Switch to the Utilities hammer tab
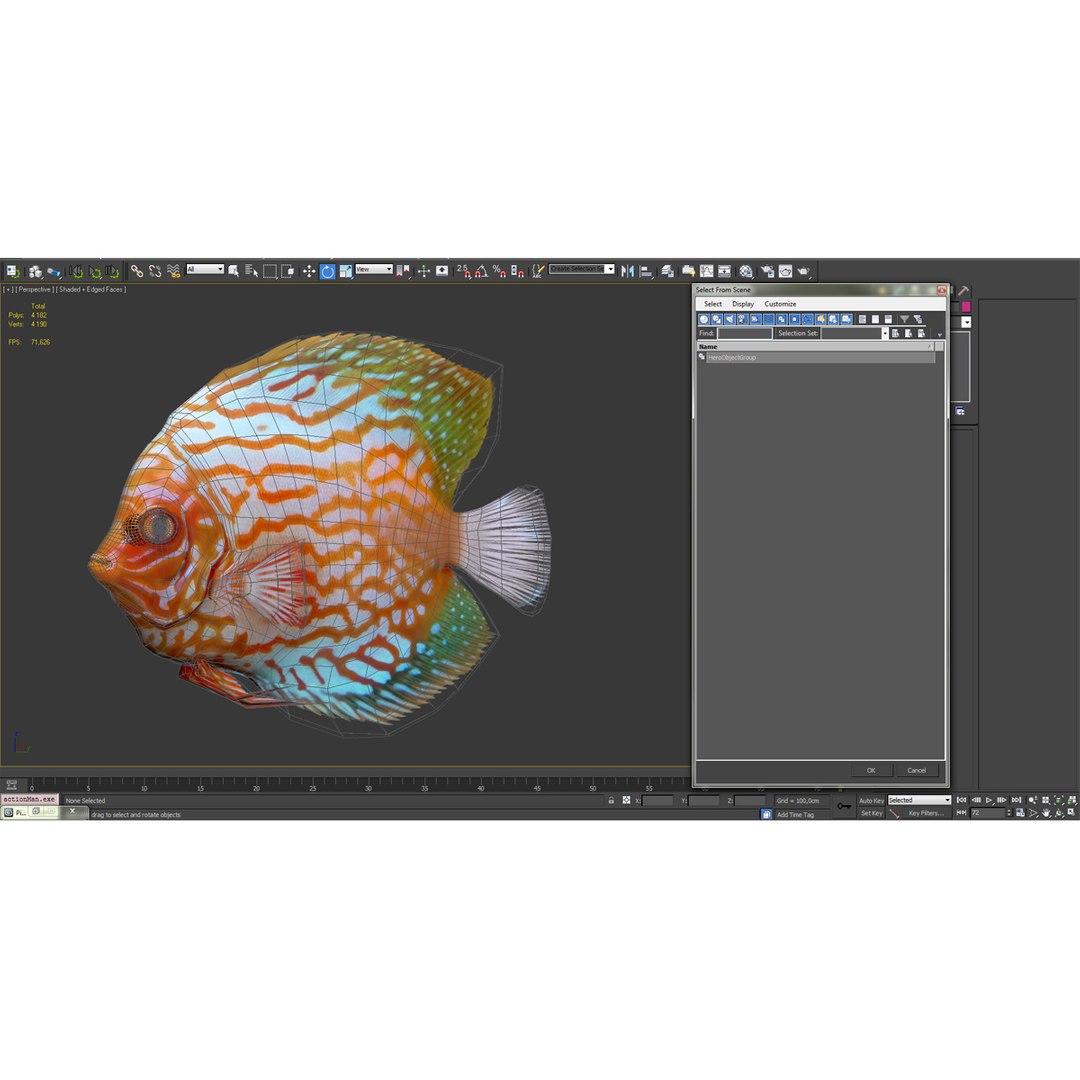Screen dimensions: 1080x1080 click(x=963, y=291)
